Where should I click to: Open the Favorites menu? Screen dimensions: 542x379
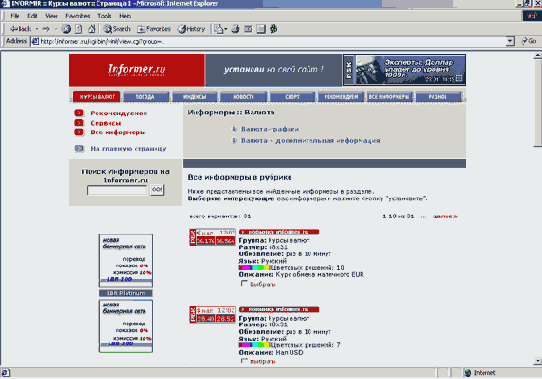[x=78, y=16]
